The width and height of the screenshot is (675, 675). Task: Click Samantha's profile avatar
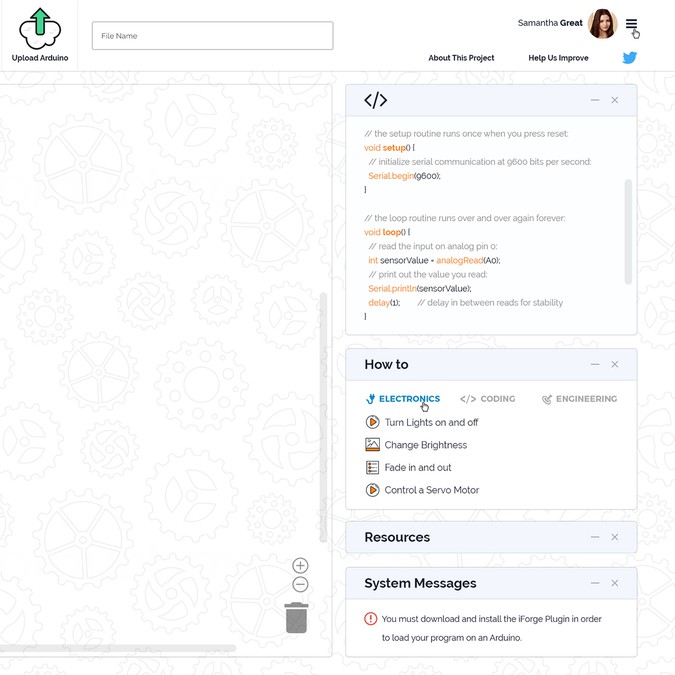602,24
